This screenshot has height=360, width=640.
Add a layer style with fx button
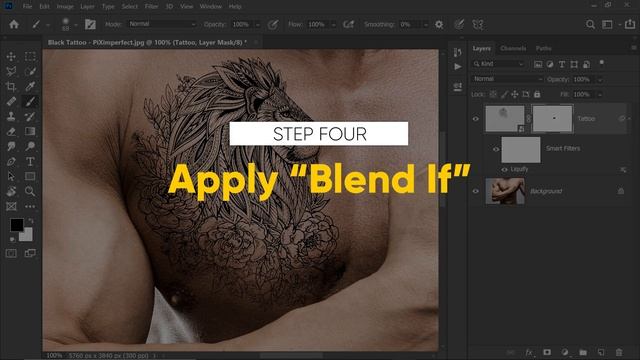point(529,352)
